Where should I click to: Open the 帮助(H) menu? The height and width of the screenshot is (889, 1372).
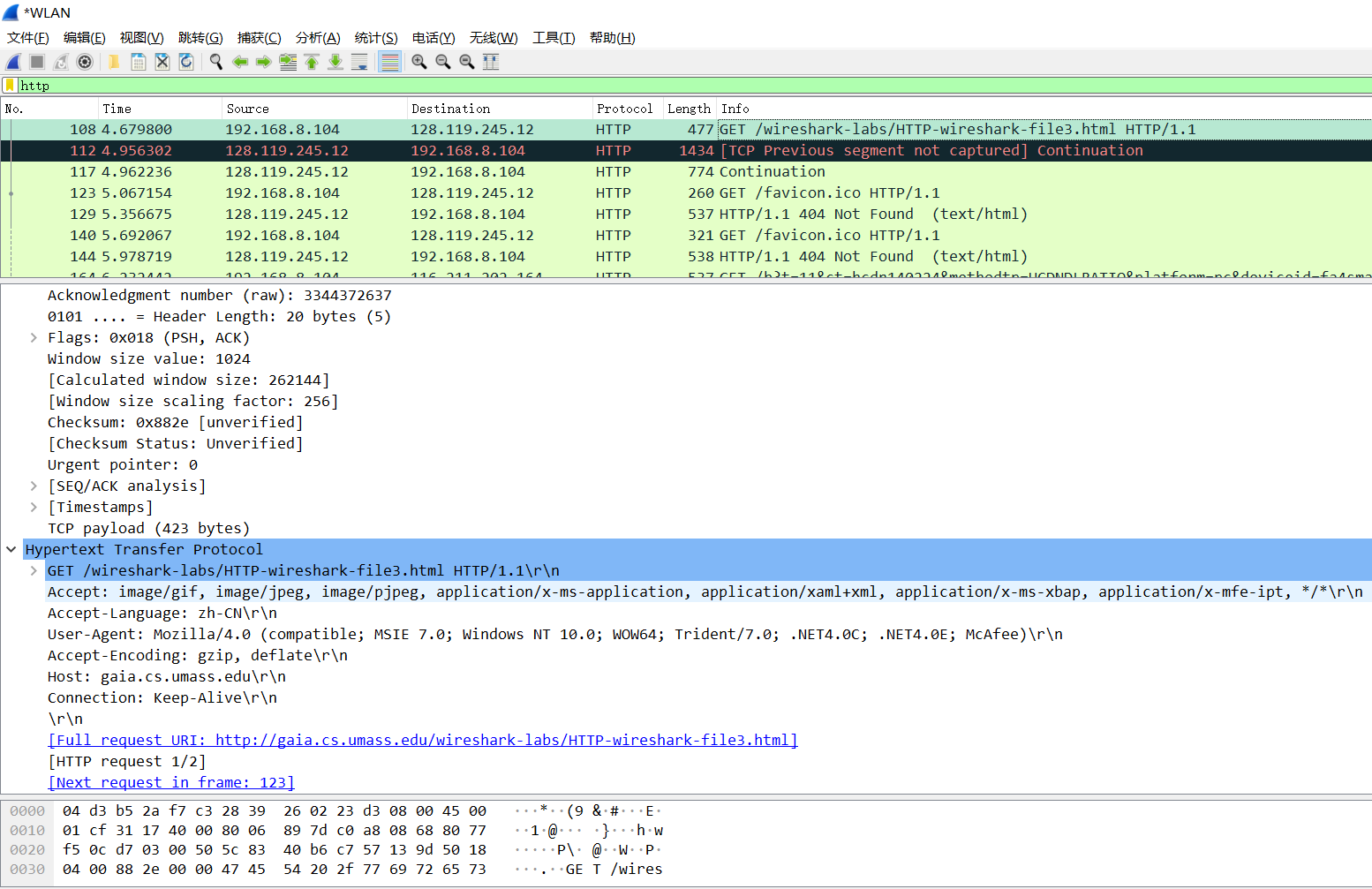(613, 38)
